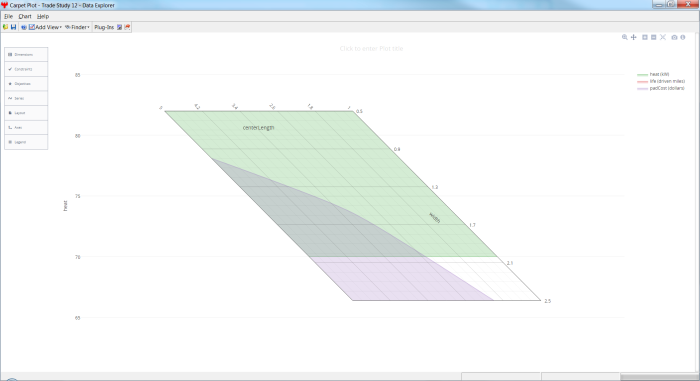Click the zoom out minus plot icon
Screen dimensions: 700x381
[654, 38]
